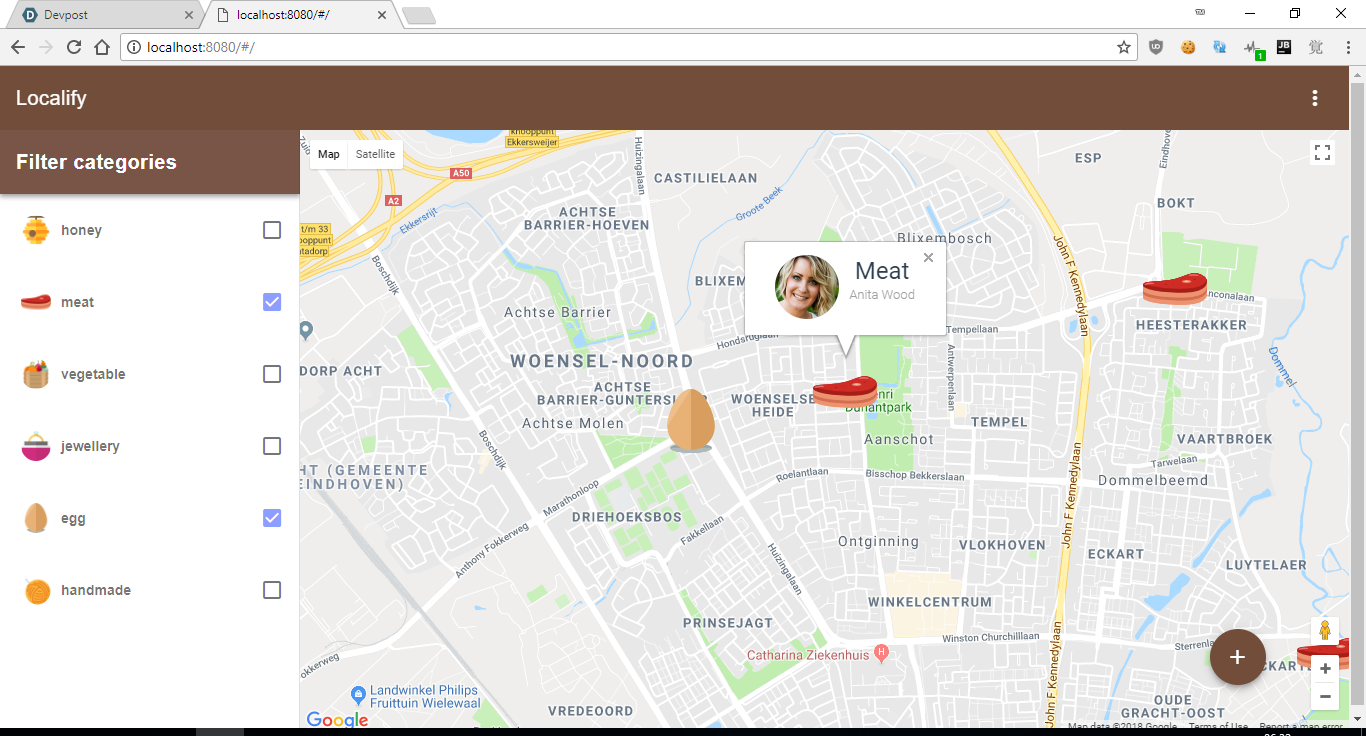Toggle the honey category checkbox
The image size is (1366, 736).
coord(272,230)
